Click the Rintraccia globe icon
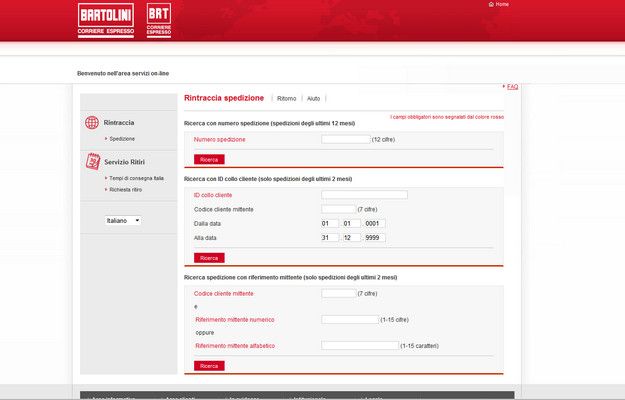 [92, 122]
